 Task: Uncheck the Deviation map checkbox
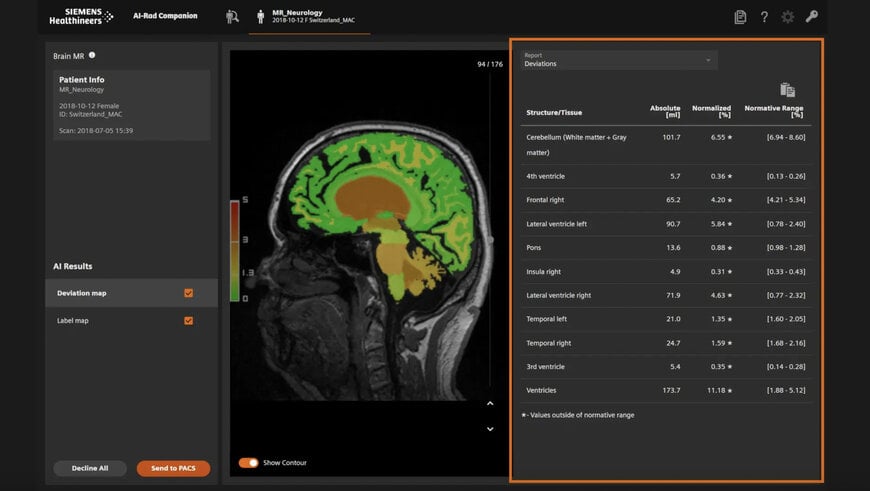[188, 293]
